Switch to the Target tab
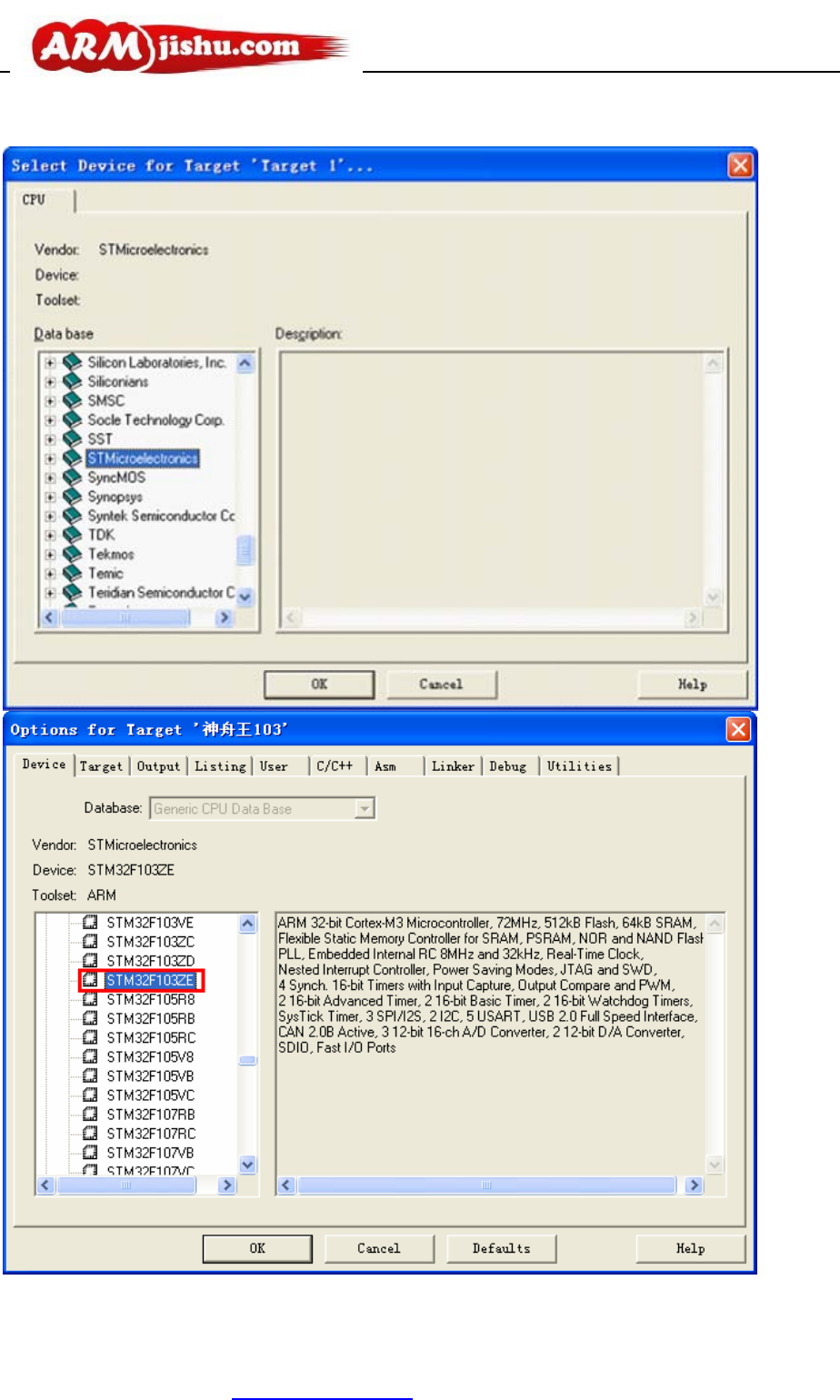 (x=101, y=766)
